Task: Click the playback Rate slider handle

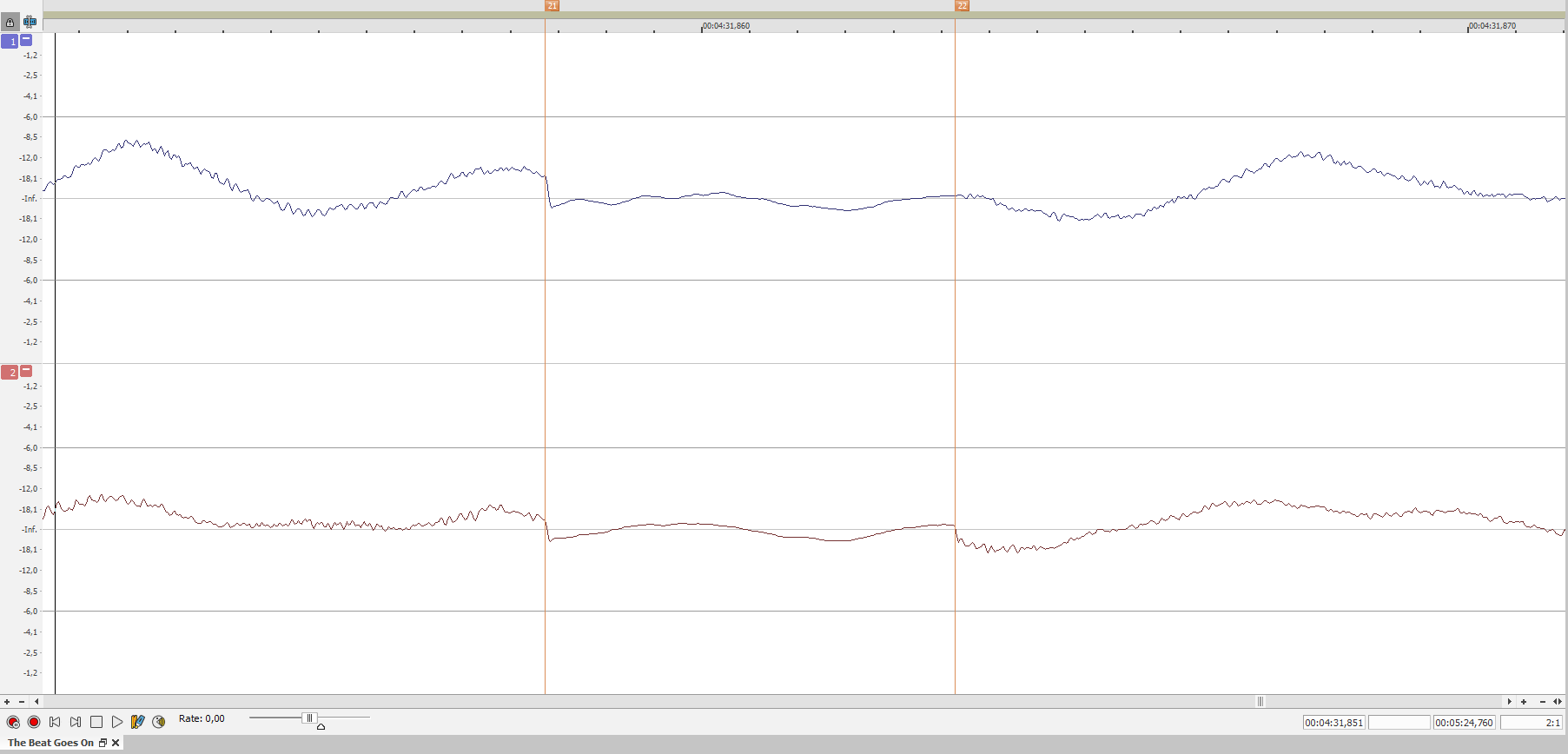Action: 308,718
